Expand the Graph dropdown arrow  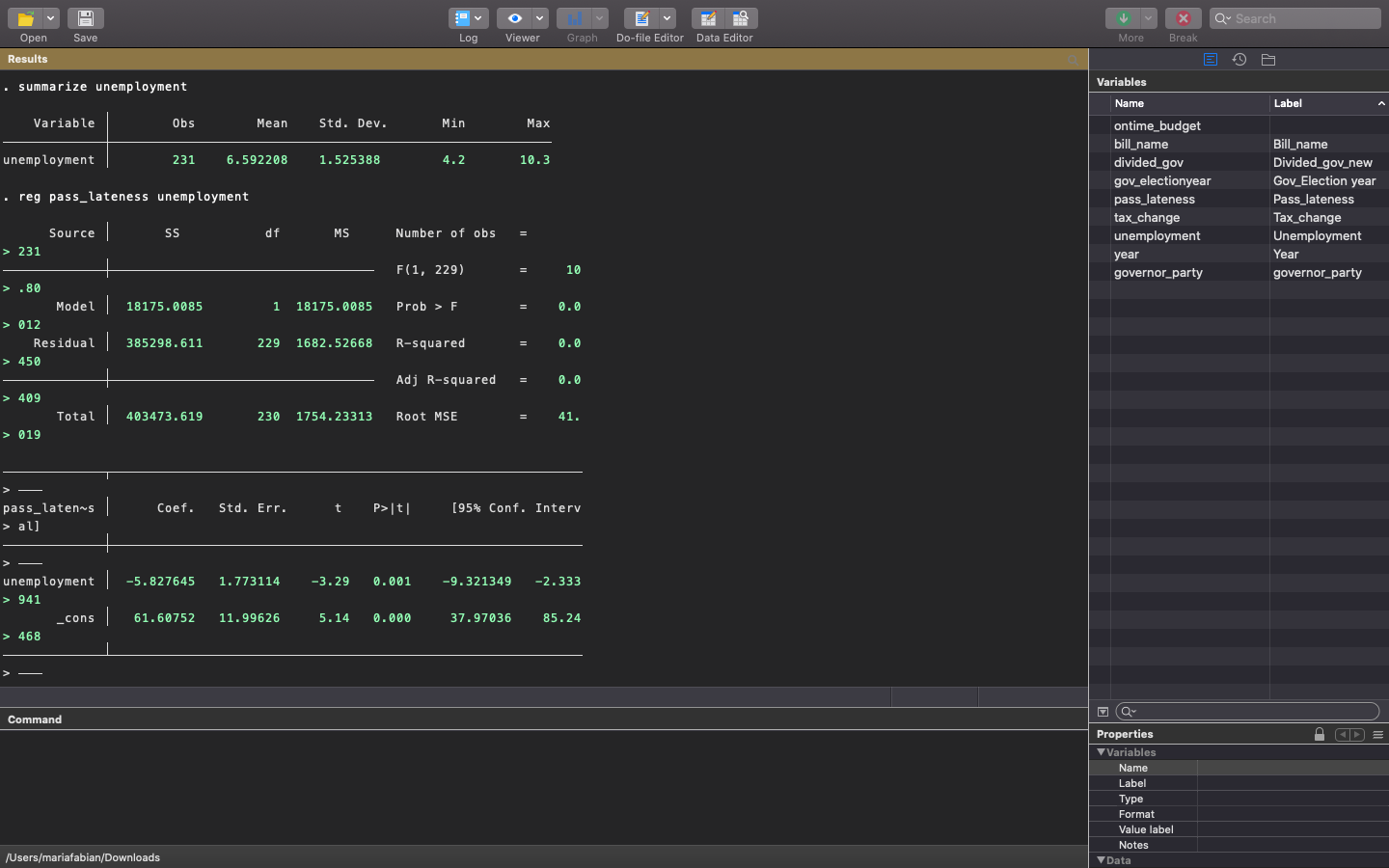click(x=600, y=18)
